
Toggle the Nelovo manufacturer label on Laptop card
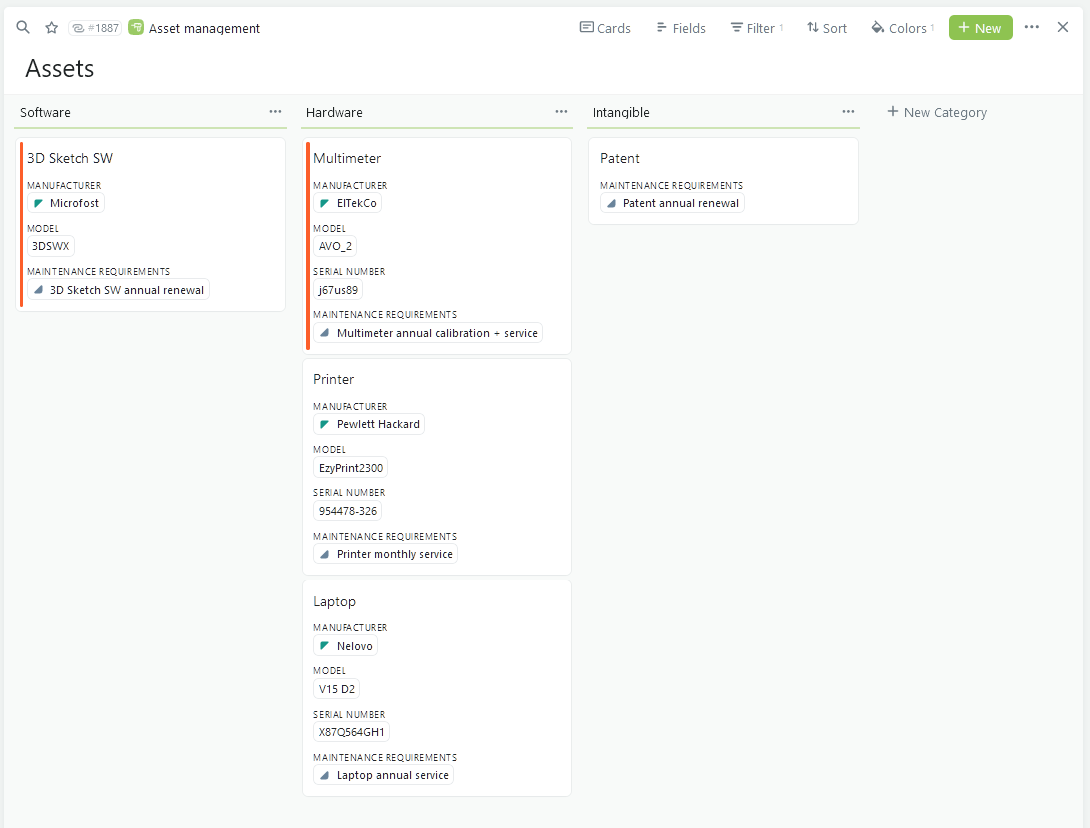345,645
